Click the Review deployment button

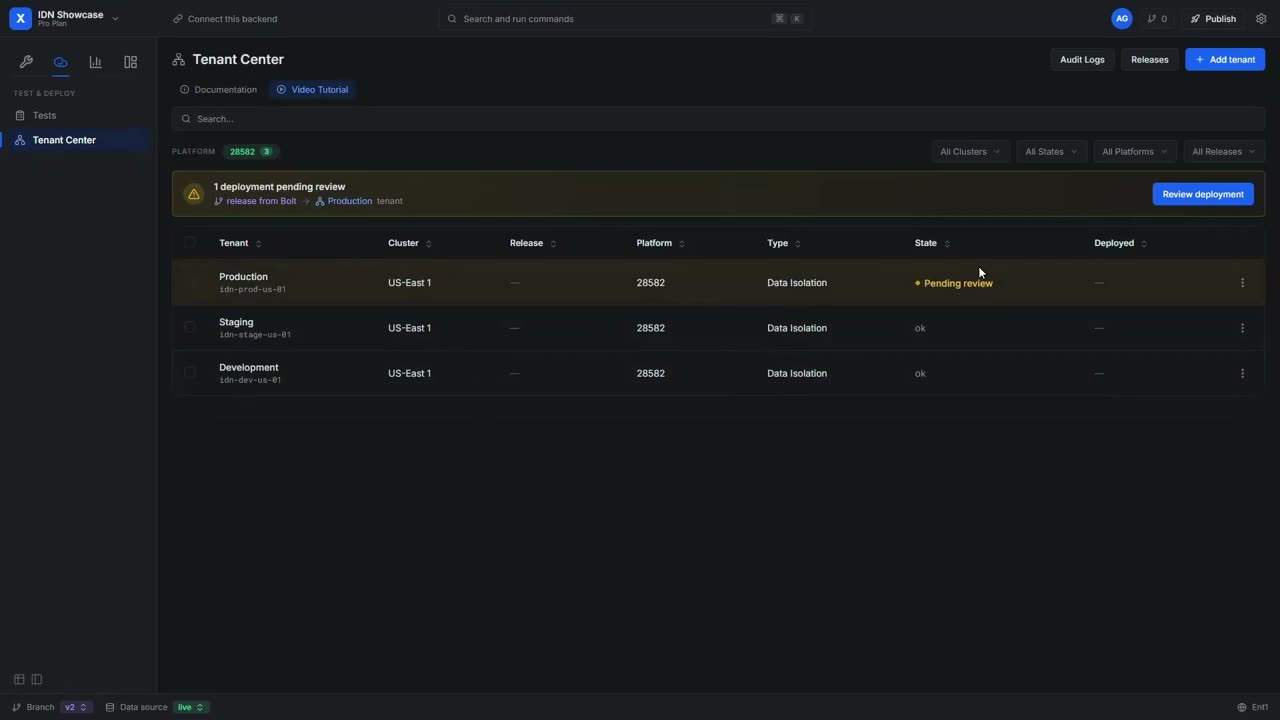(1203, 194)
